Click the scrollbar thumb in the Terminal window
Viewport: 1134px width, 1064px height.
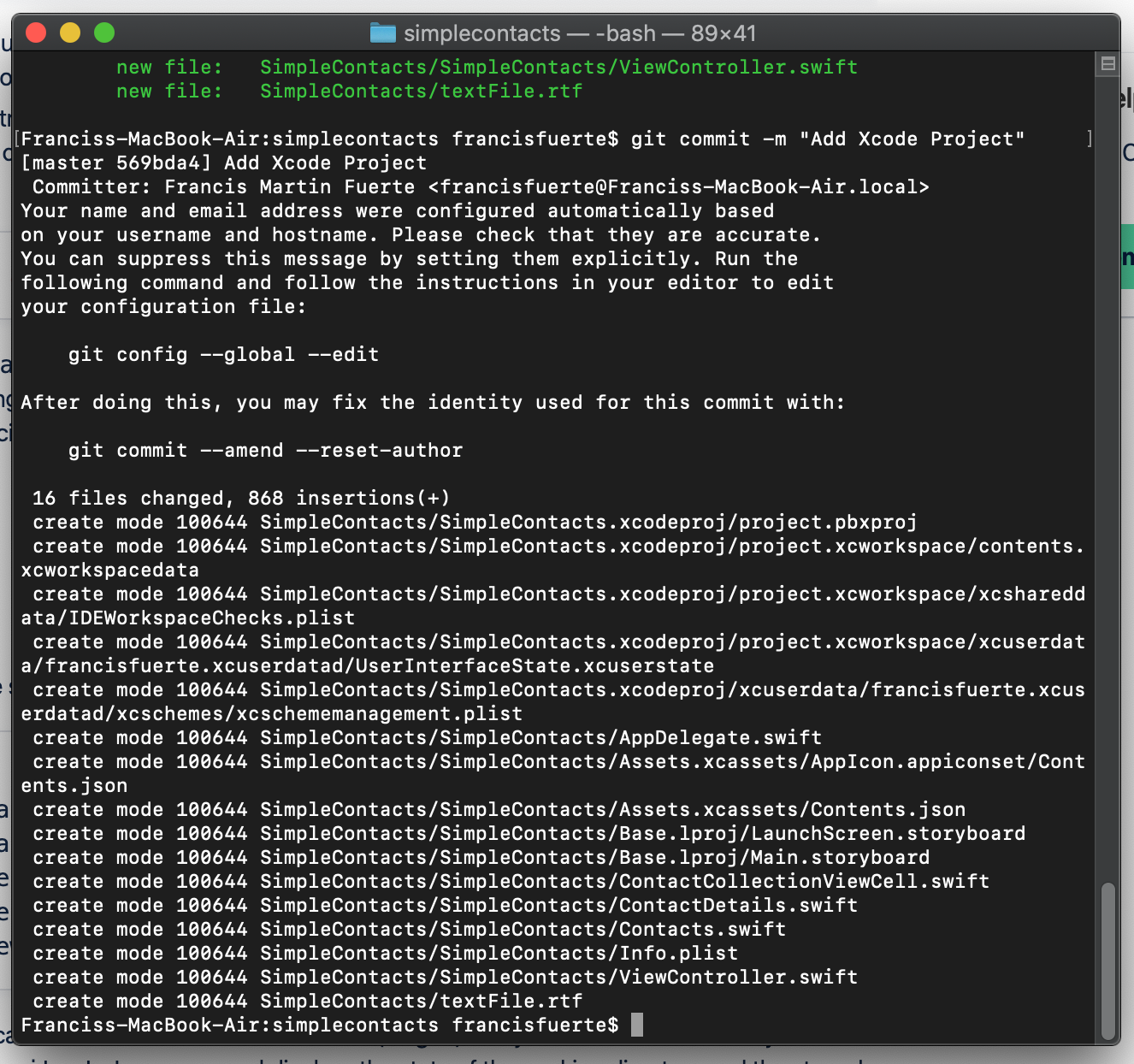pyautogui.click(x=1108, y=960)
